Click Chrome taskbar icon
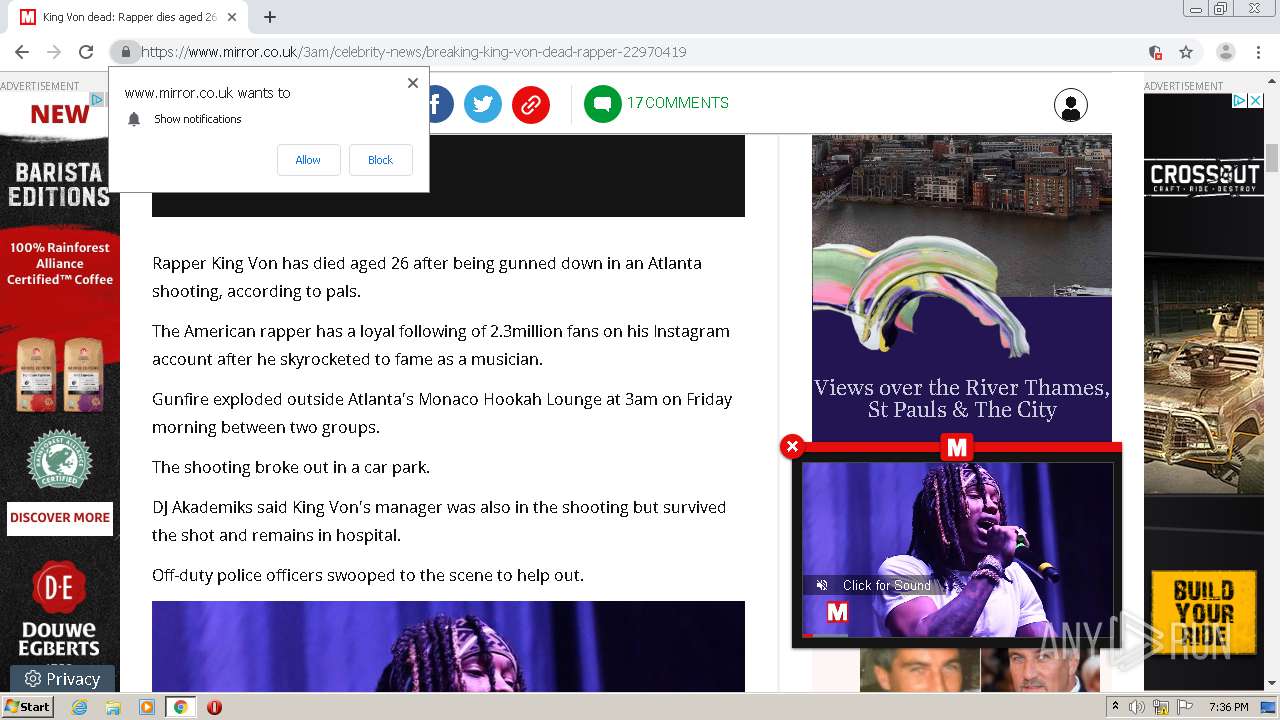1280x720 pixels. click(x=180, y=707)
